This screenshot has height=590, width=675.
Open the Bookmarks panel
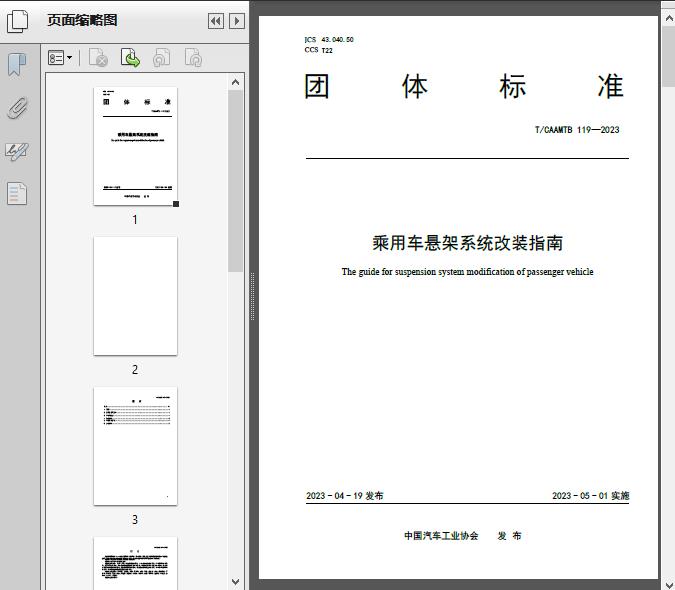click(17, 65)
